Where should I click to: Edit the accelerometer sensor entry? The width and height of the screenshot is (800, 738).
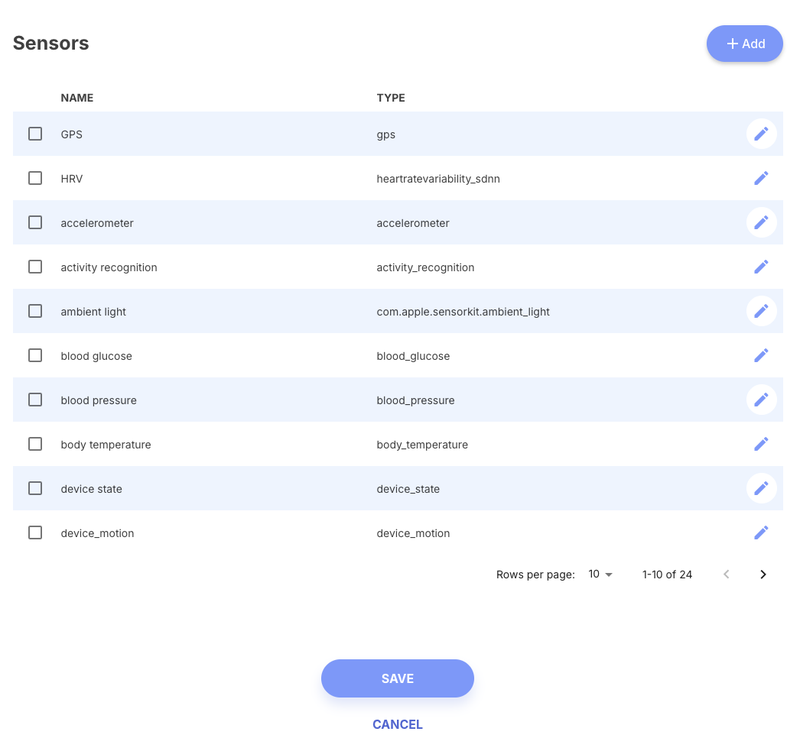762,222
